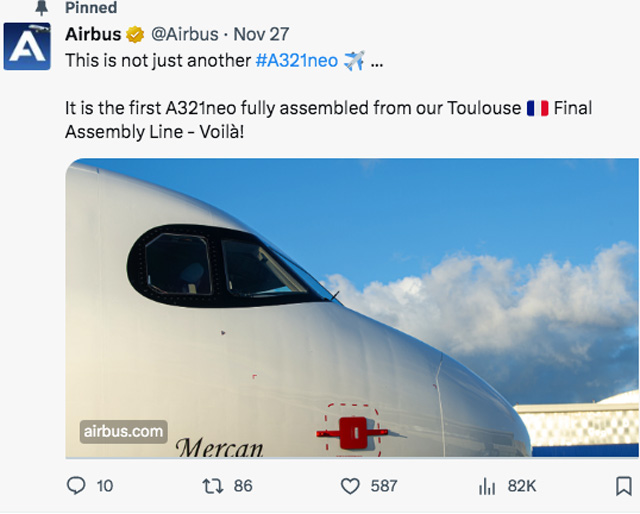Viewport: 640px width, 514px height.
Task: Click the Nov 27 timestamp
Action: coord(261,34)
